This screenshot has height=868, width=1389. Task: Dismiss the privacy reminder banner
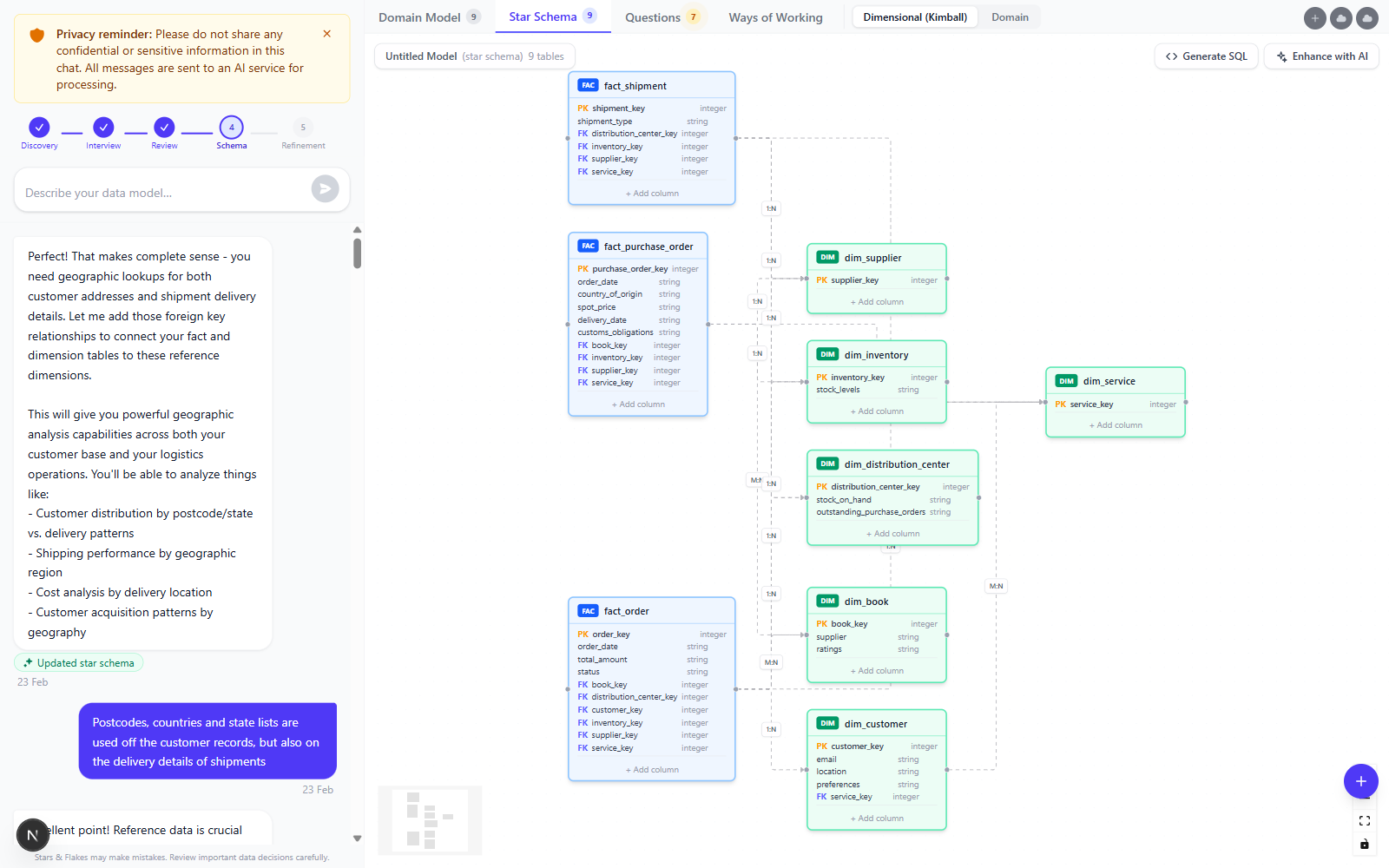(327, 34)
